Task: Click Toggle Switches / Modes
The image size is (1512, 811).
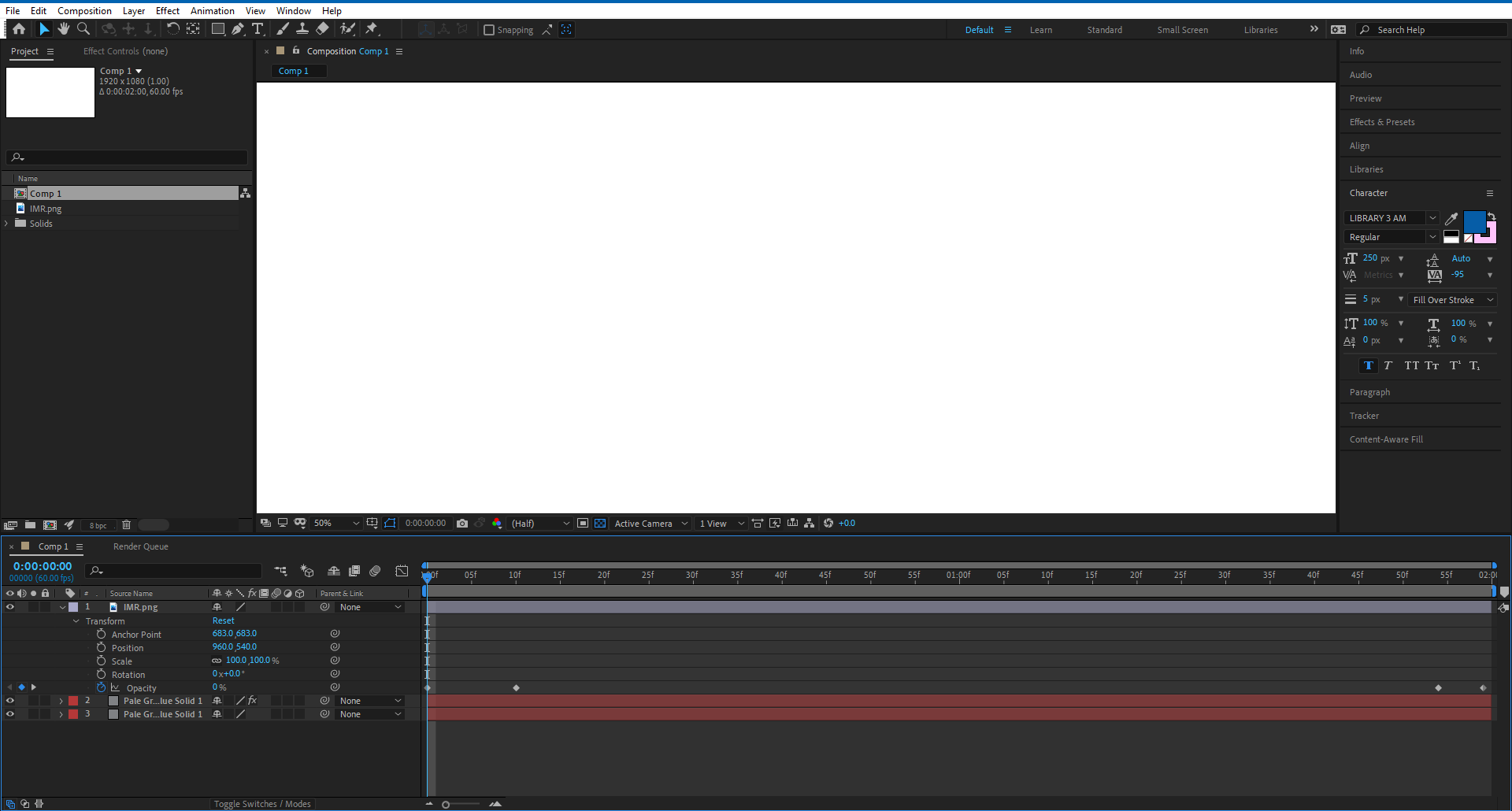Action: pos(262,803)
